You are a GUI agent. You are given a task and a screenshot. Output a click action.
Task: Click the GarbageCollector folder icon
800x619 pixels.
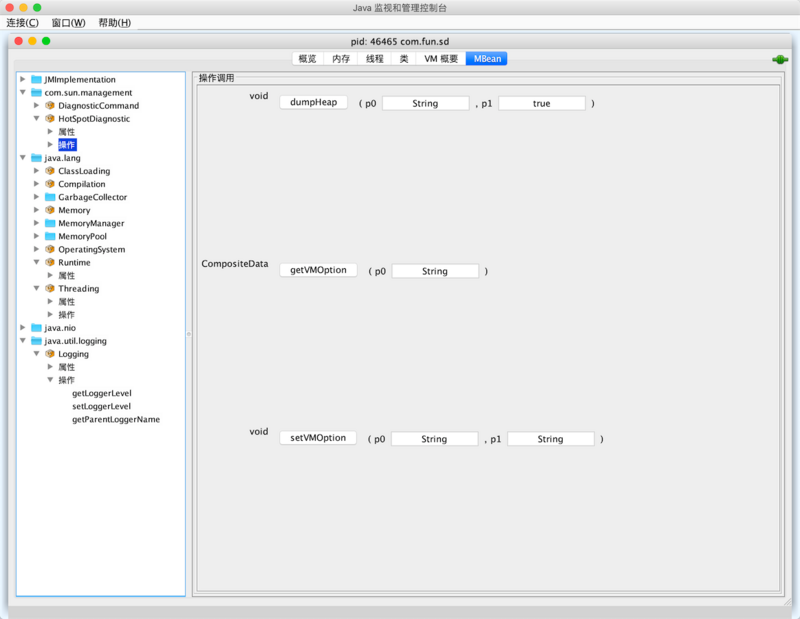coord(50,197)
